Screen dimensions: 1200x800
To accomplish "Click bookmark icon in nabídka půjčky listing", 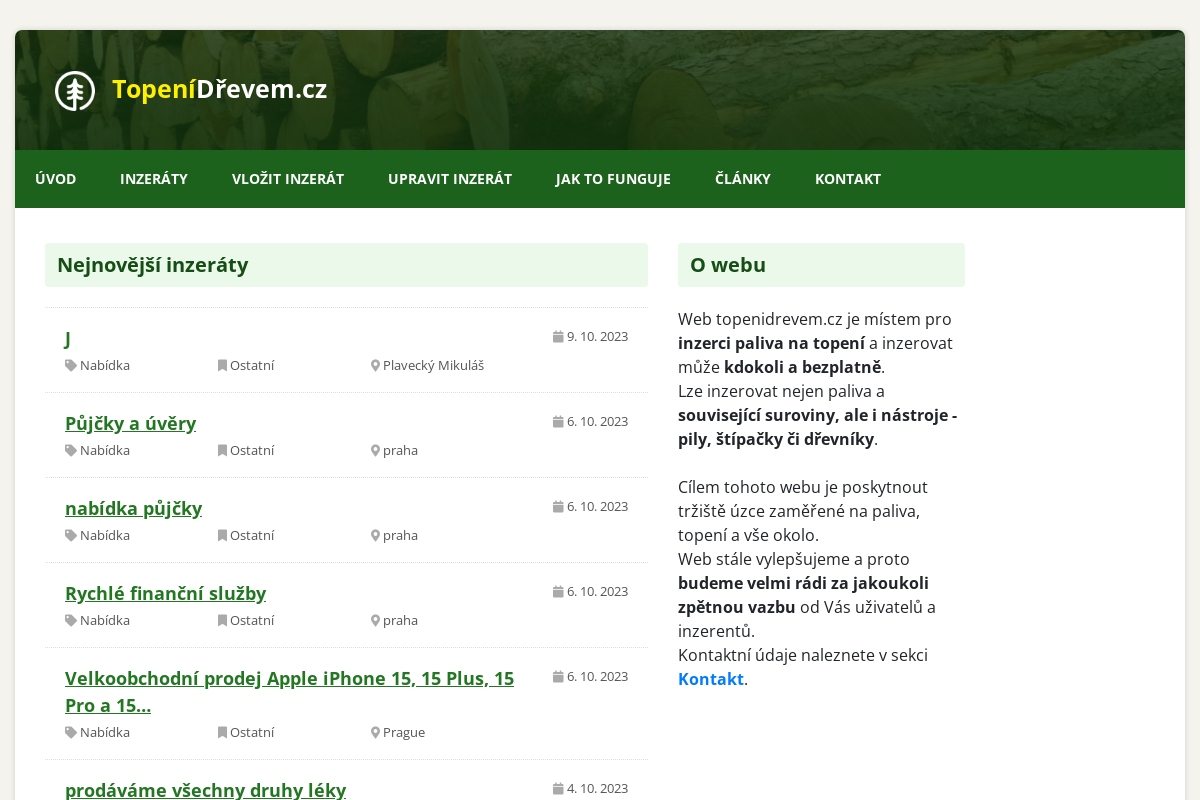I will click(x=222, y=535).
